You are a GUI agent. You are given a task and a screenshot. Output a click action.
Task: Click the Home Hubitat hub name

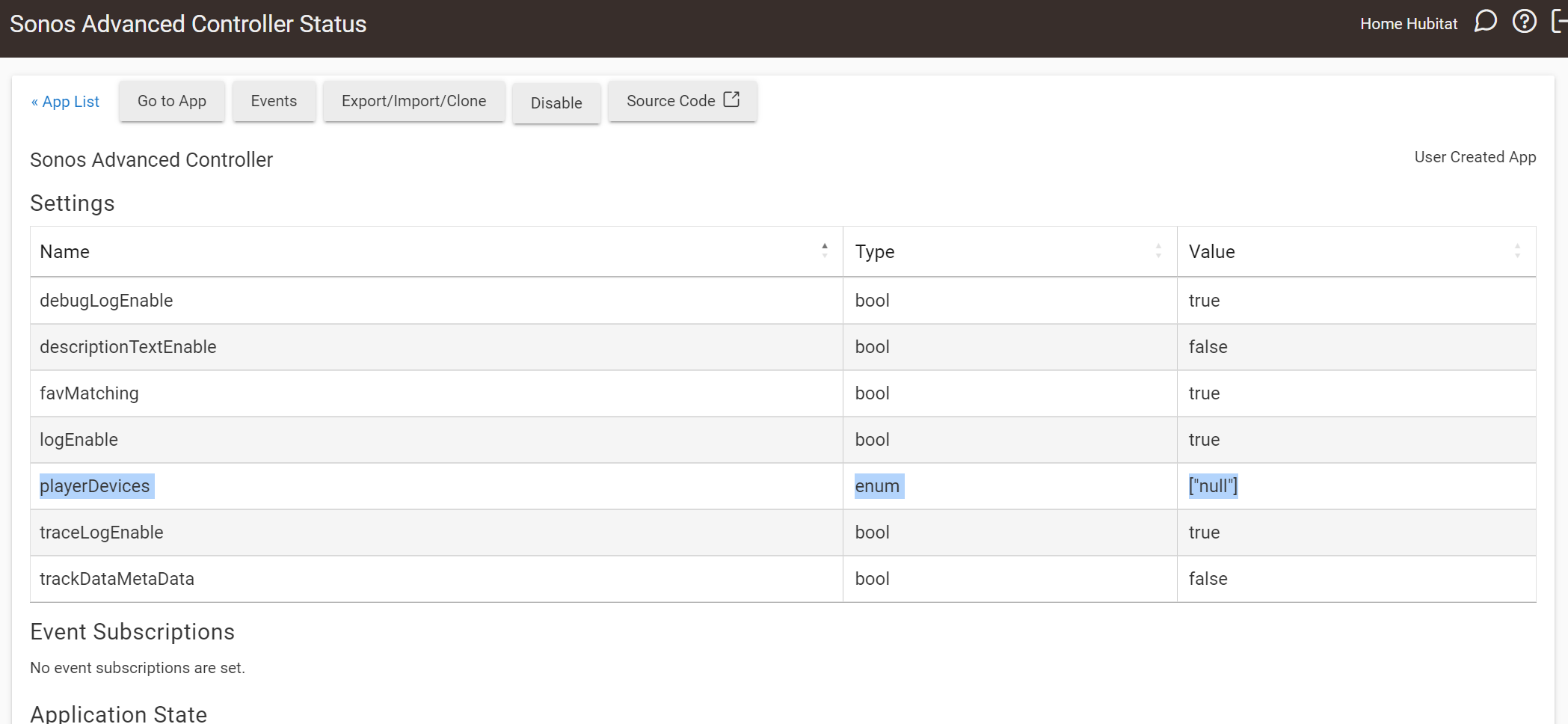(x=1408, y=24)
